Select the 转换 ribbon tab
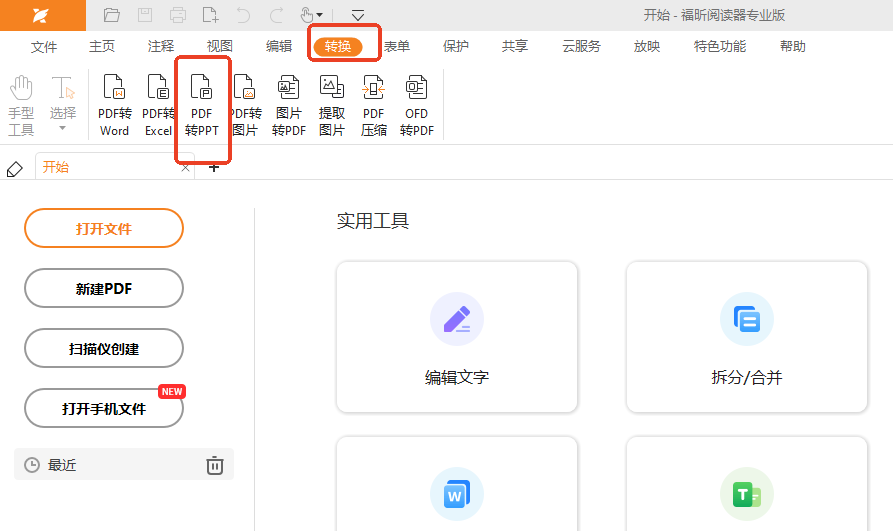 338,46
